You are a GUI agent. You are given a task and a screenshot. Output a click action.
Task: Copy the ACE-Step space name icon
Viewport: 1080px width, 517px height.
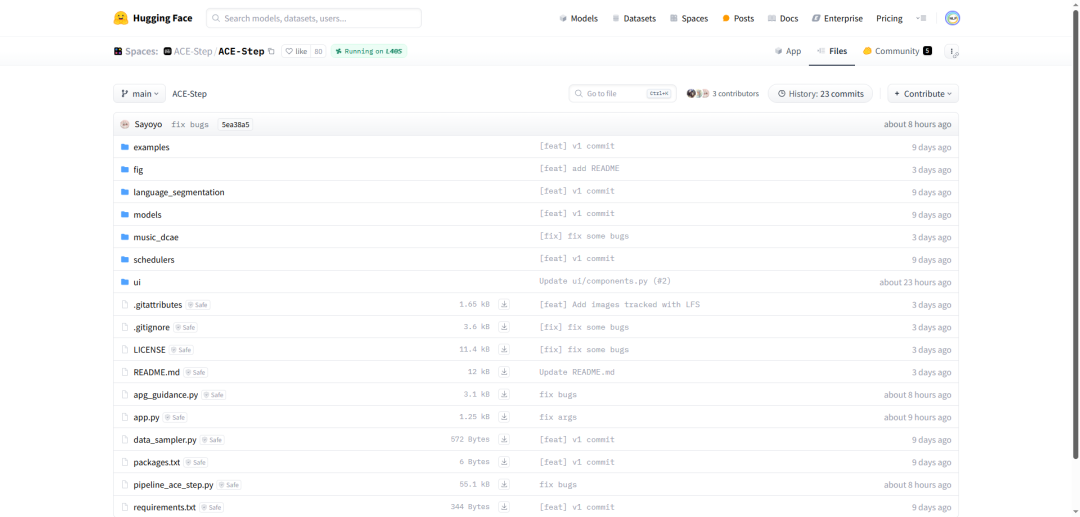tap(271, 51)
